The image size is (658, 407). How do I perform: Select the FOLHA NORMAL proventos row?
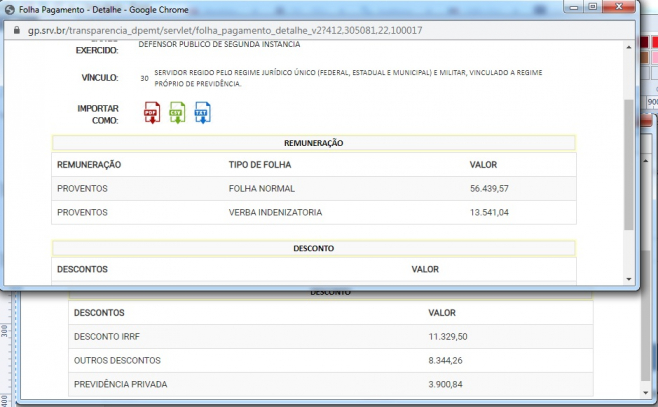pos(313,188)
